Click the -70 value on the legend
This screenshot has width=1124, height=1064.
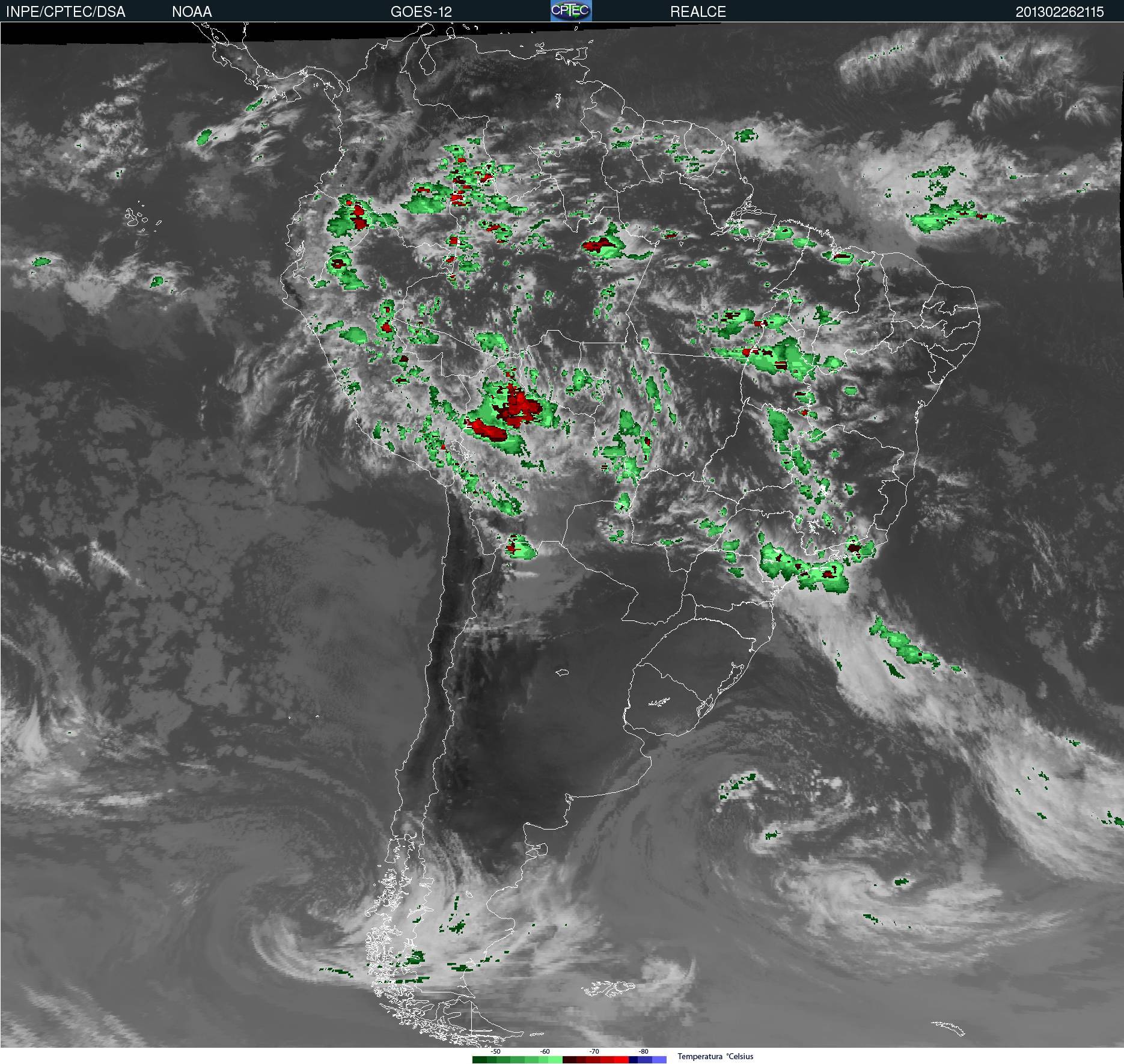594,1051
